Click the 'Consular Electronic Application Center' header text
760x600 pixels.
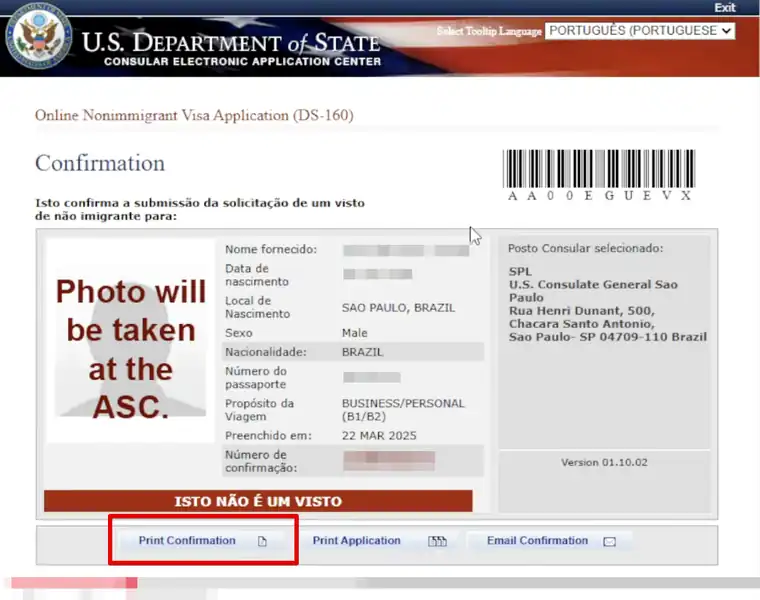click(242, 62)
